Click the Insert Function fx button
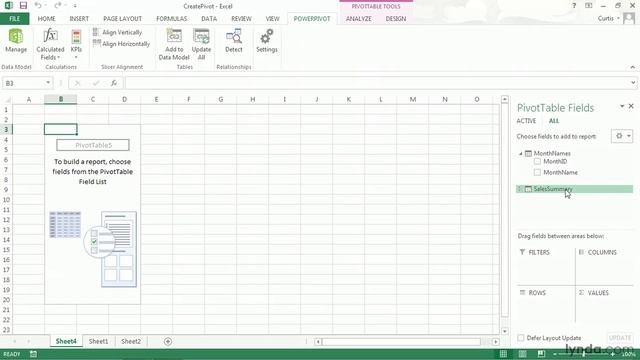Viewport: 640px width, 360px height. pyautogui.click(x=114, y=83)
